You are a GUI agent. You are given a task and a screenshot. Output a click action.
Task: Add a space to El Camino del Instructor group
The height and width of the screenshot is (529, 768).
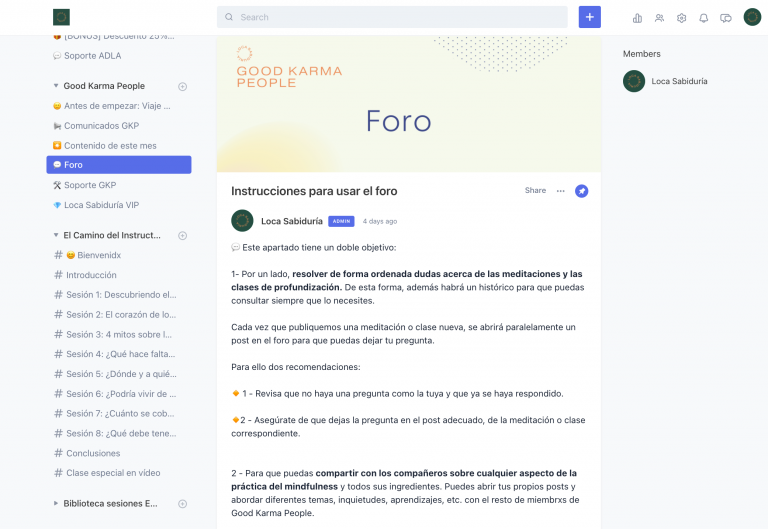point(182,236)
